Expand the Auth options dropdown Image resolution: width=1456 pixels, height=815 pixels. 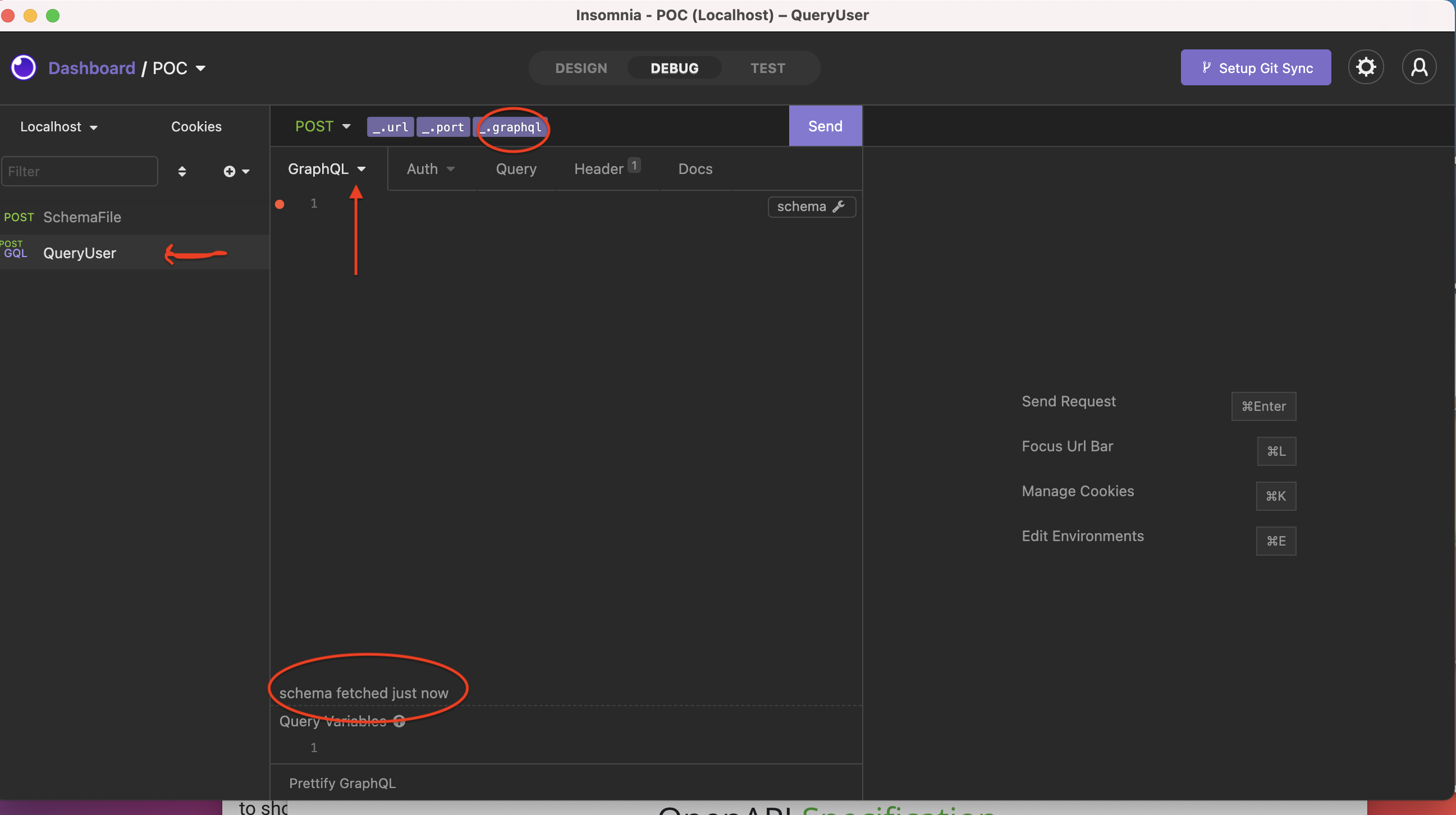click(430, 168)
